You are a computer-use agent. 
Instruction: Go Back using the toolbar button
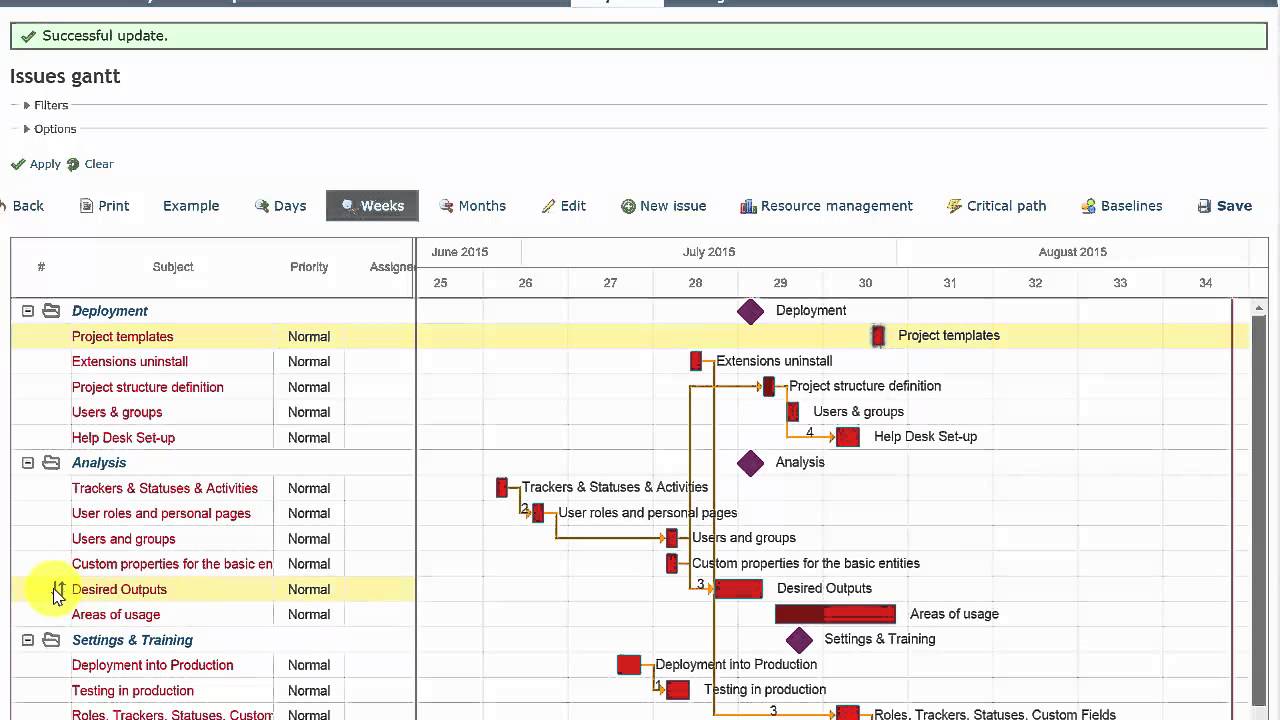coord(22,206)
